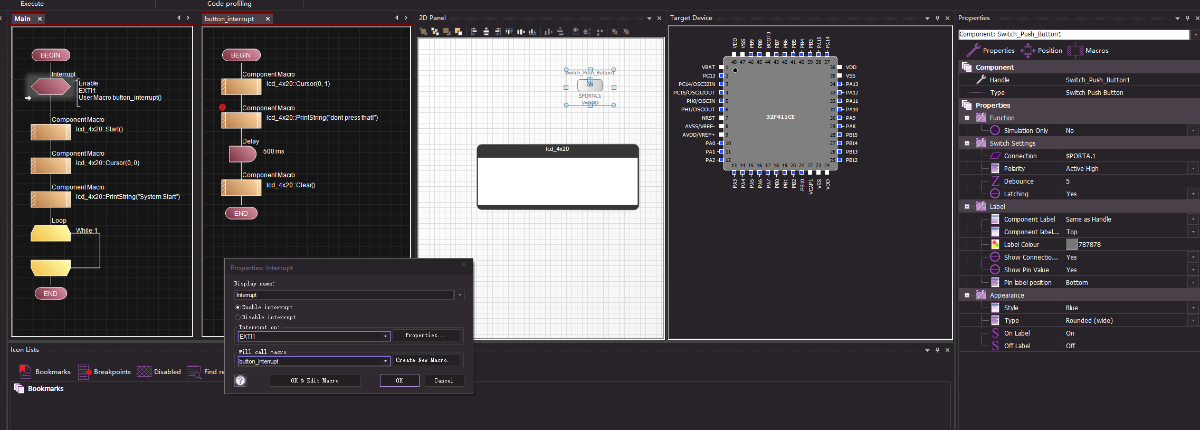Click Cancel in the Interrupt properties dialog

coord(444,381)
